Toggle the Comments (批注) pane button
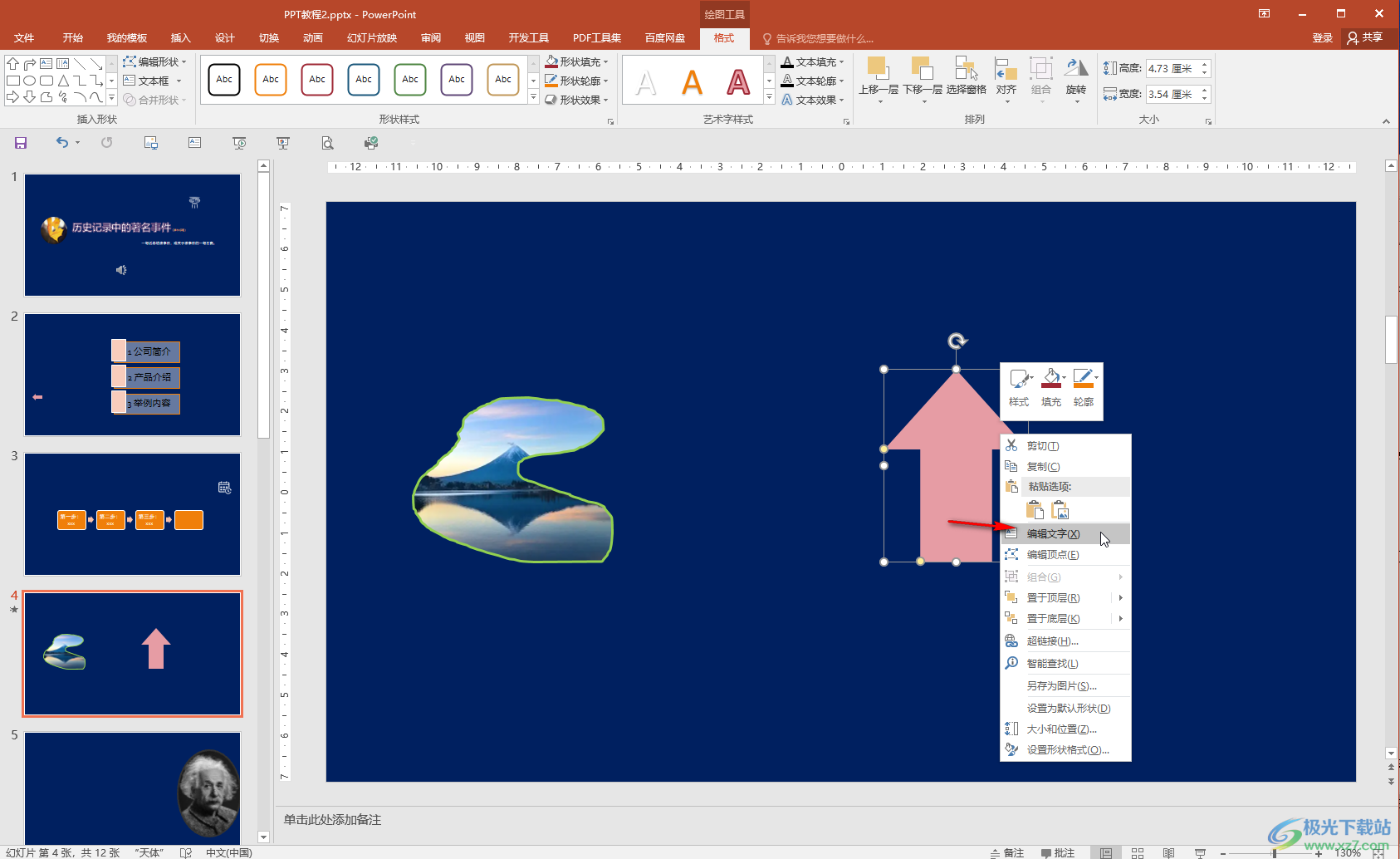The width and height of the screenshot is (1400, 859). (1058, 853)
